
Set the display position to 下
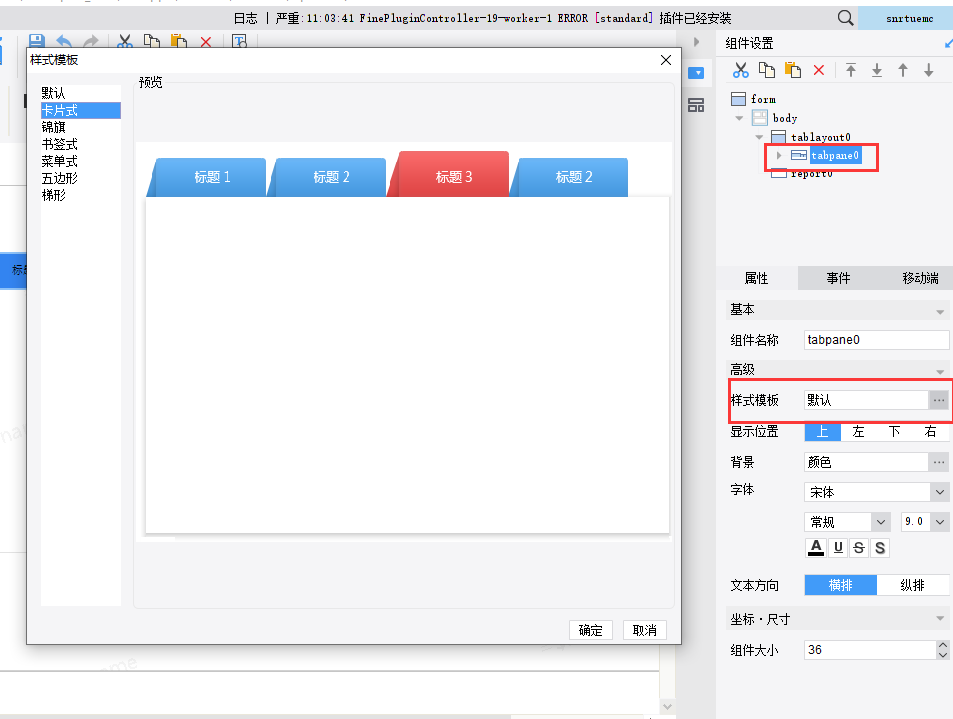click(x=894, y=432)
